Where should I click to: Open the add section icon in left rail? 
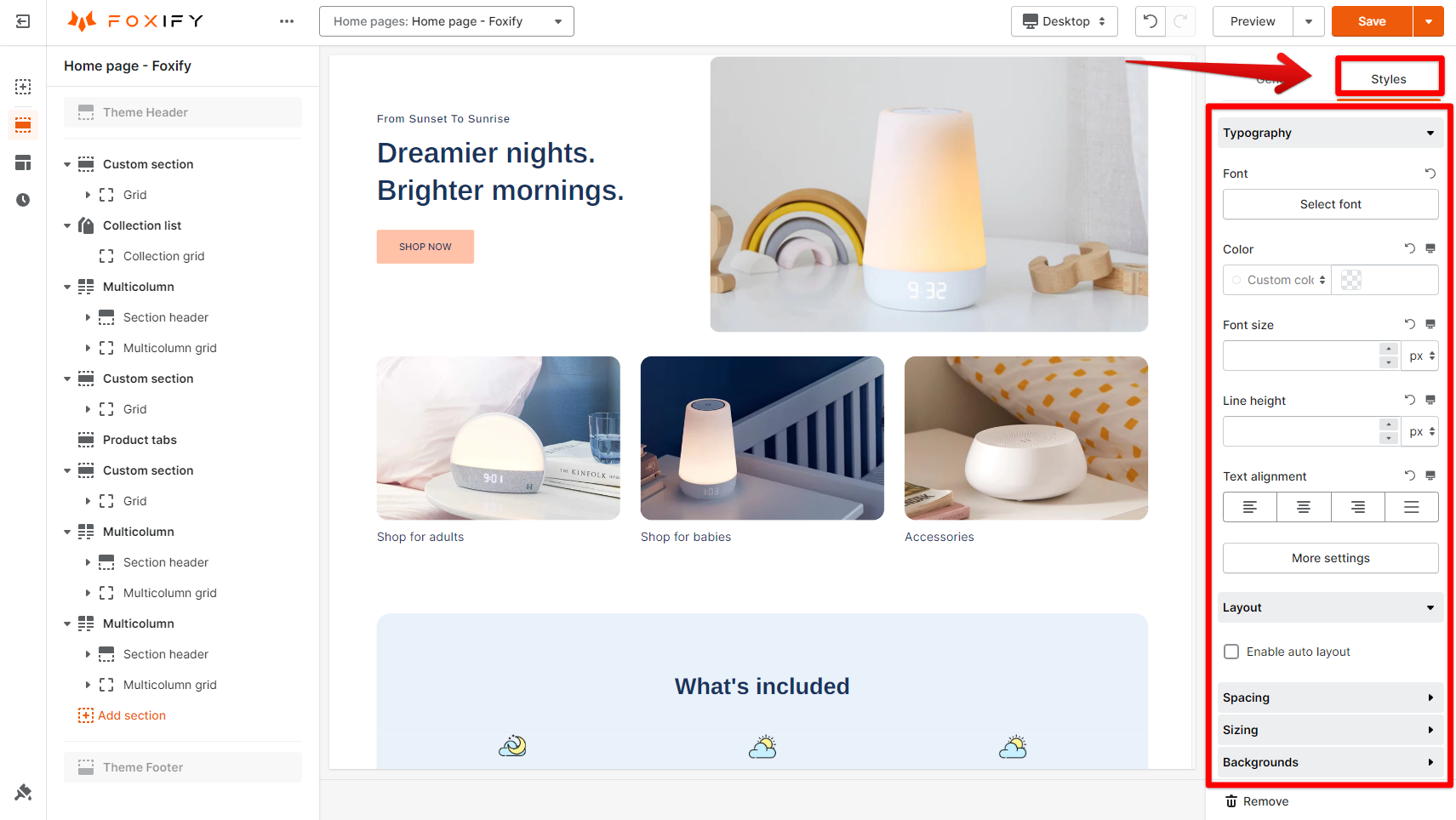[23, 87]
